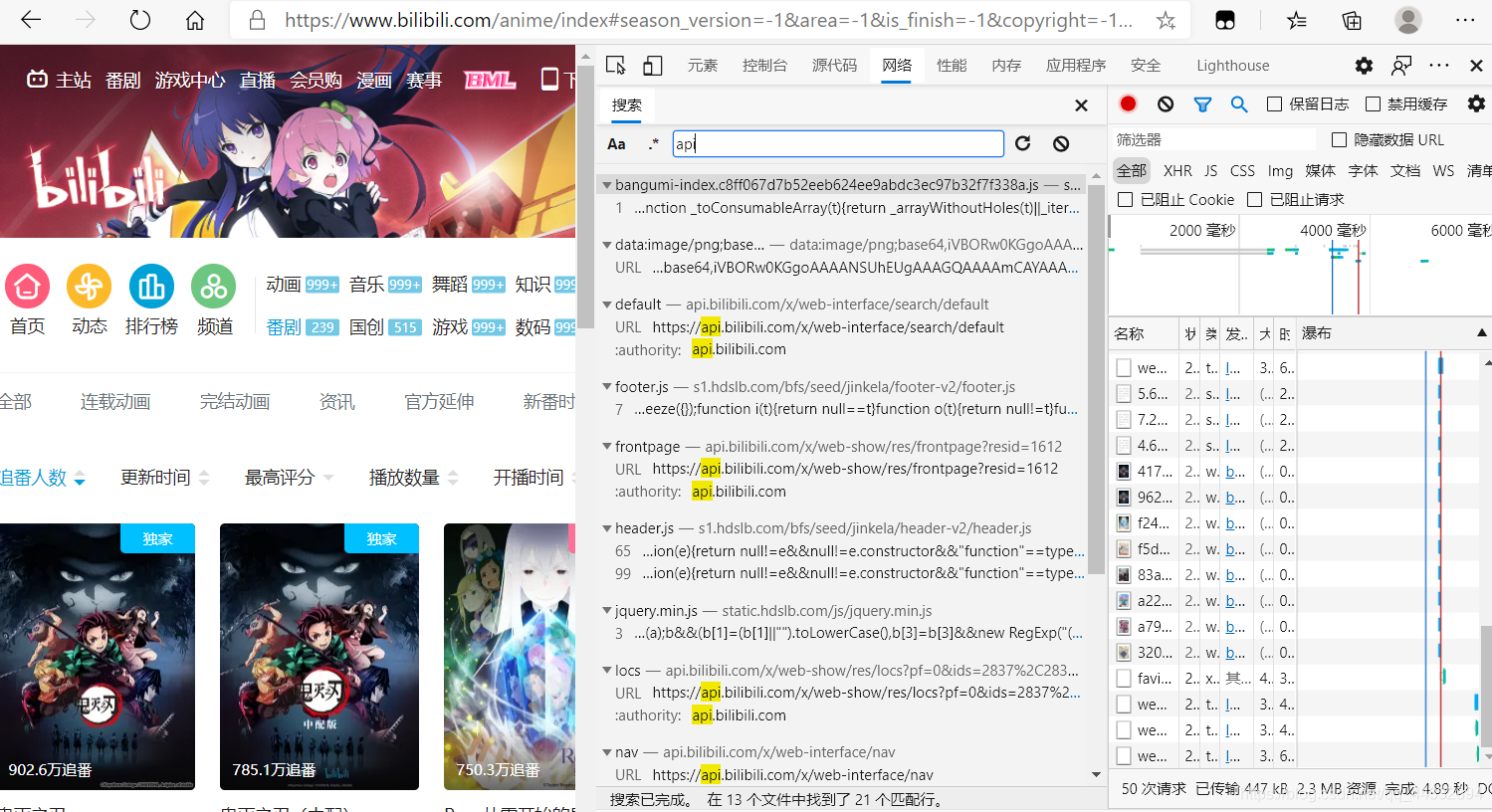Click the 筛选器 filter input

tap(1214, 139)
